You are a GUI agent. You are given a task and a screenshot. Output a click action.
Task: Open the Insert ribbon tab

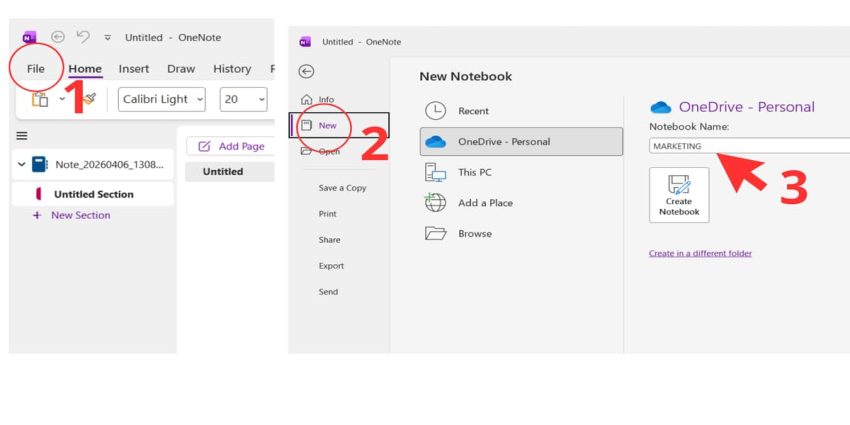click(x=134, y=69)
